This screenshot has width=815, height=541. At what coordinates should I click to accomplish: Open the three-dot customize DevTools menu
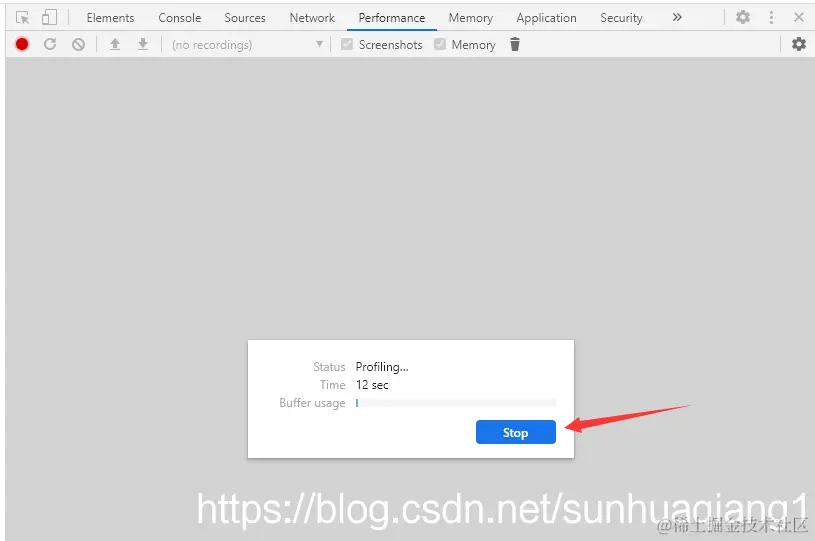(771, 17)
